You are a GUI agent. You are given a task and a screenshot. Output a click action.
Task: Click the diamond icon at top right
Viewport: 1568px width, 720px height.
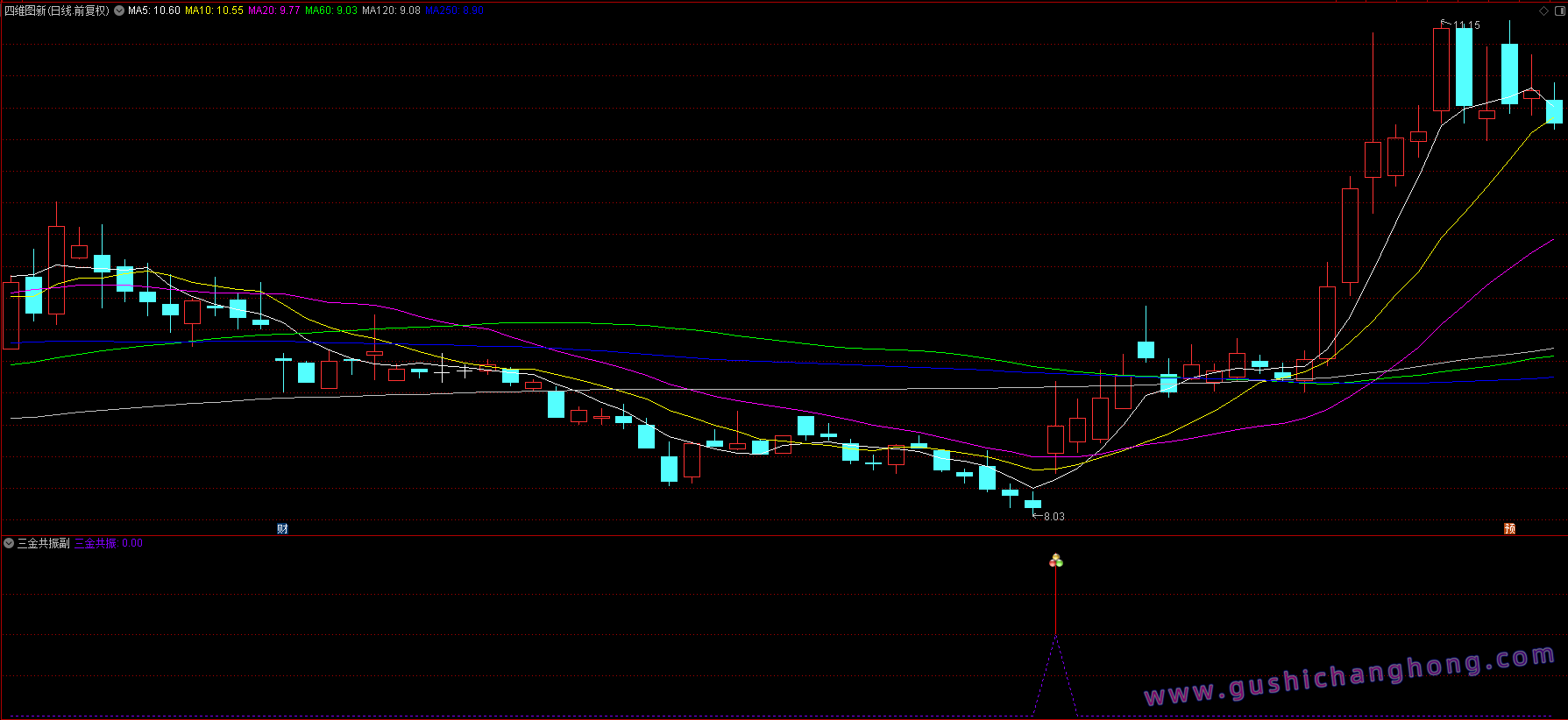pos(1543,11)
